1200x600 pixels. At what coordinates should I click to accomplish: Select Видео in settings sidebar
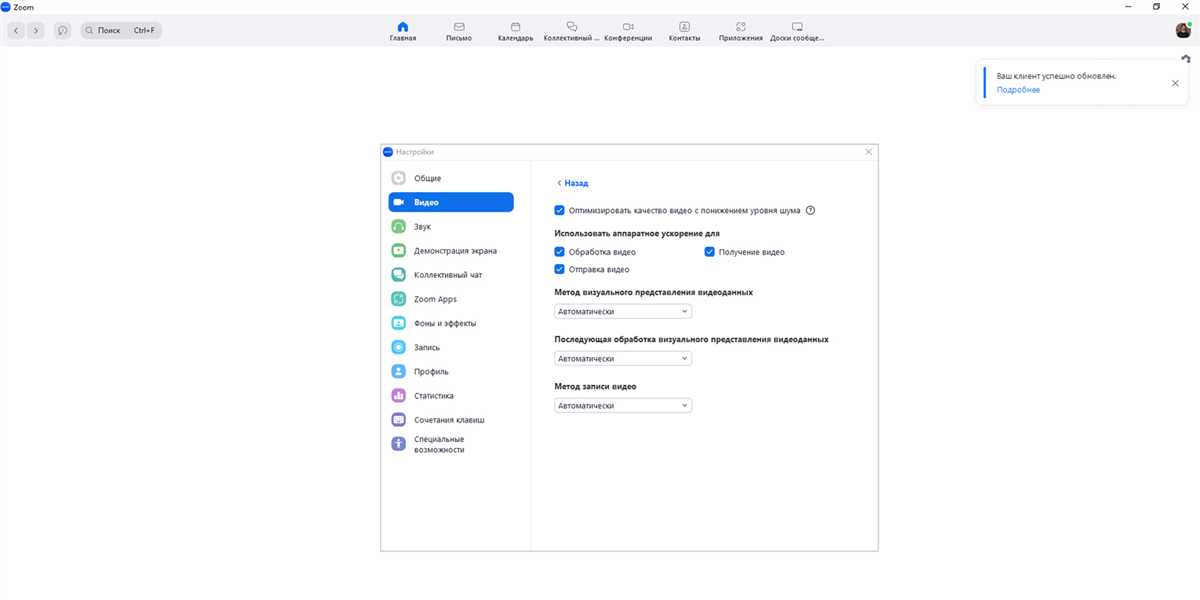pyautogui.click(x=451, y=202)
